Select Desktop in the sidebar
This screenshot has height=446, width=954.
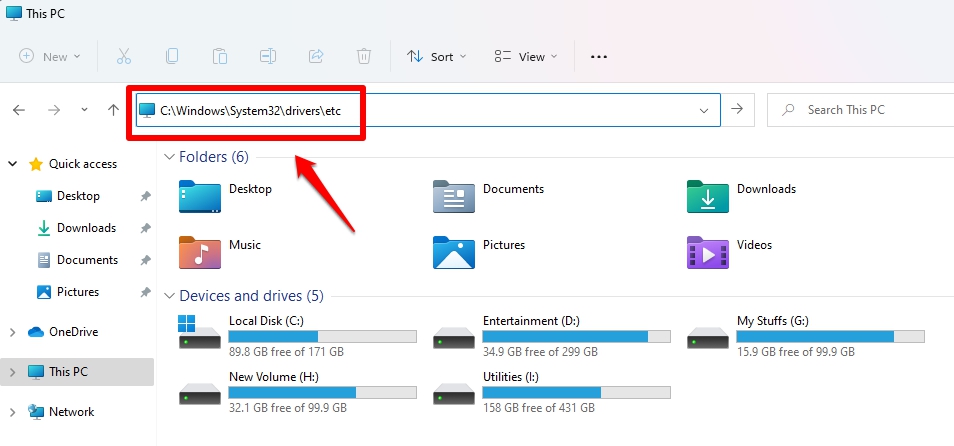78,196
